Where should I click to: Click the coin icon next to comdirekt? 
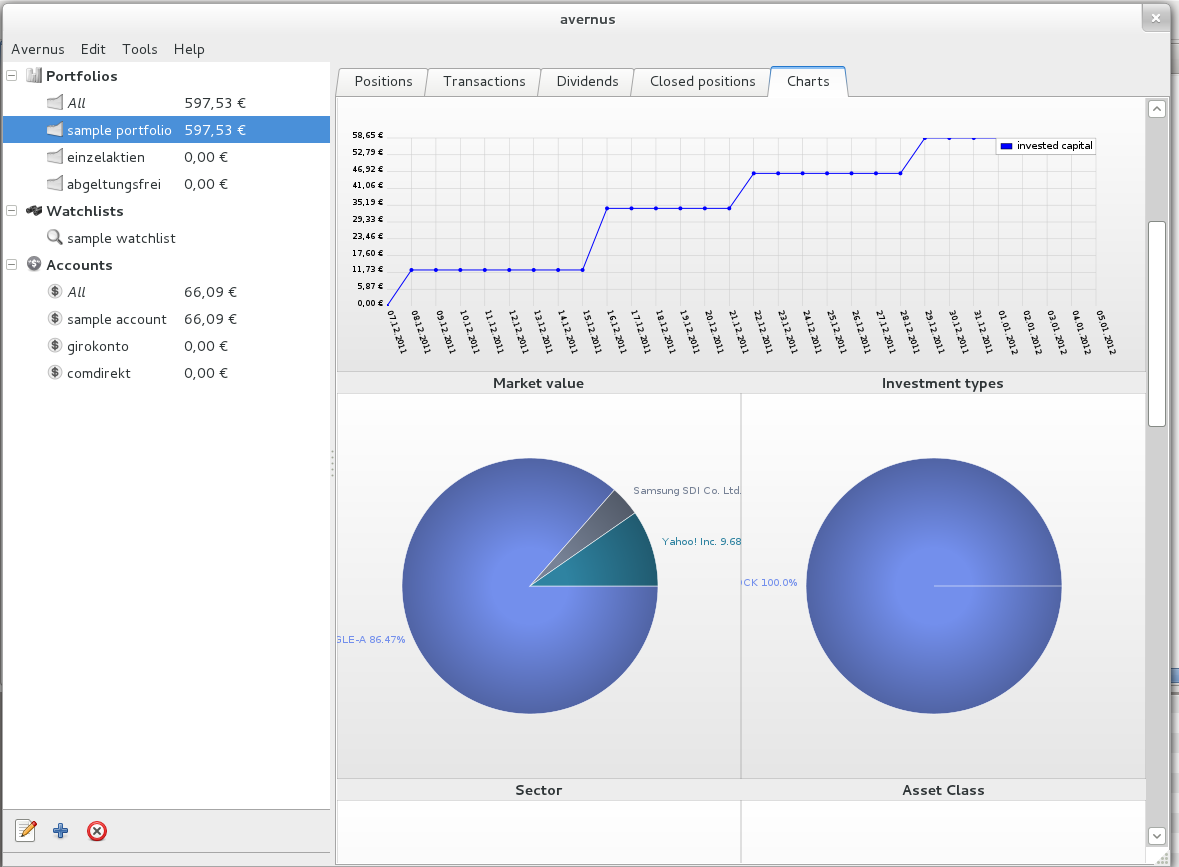pos(55,373)
